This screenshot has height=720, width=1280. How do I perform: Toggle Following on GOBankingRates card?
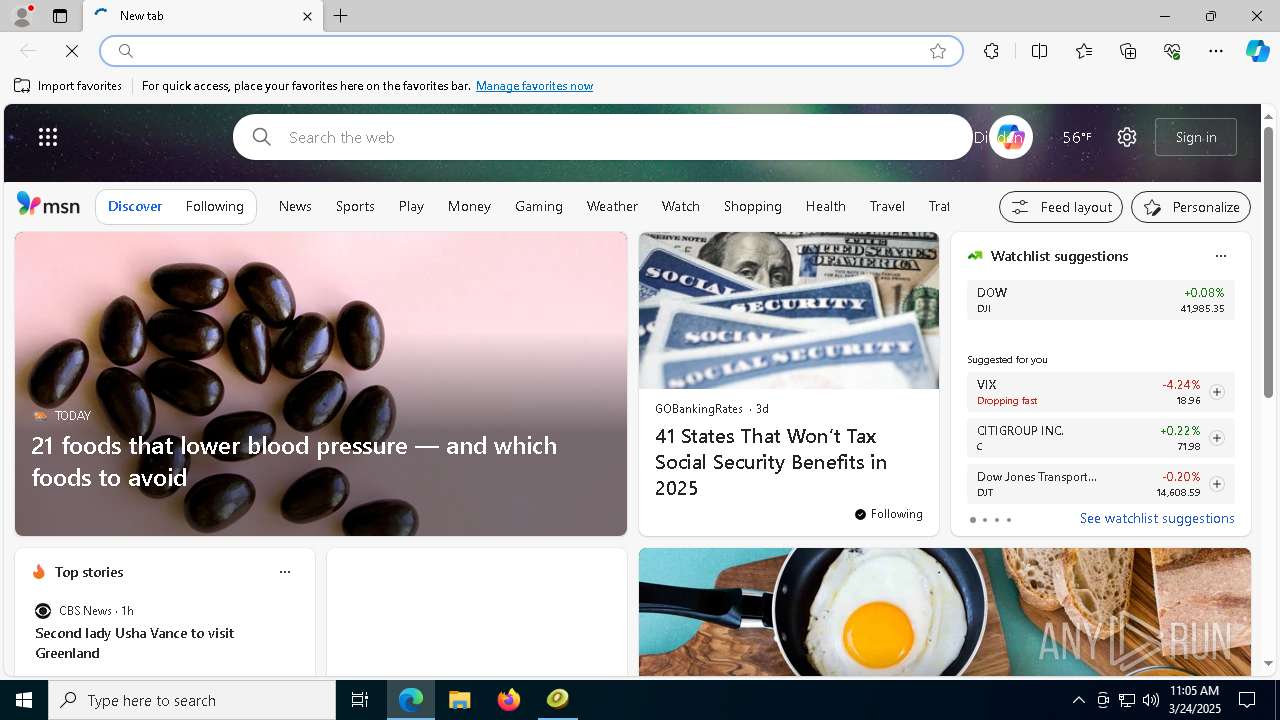coord(888,514)
